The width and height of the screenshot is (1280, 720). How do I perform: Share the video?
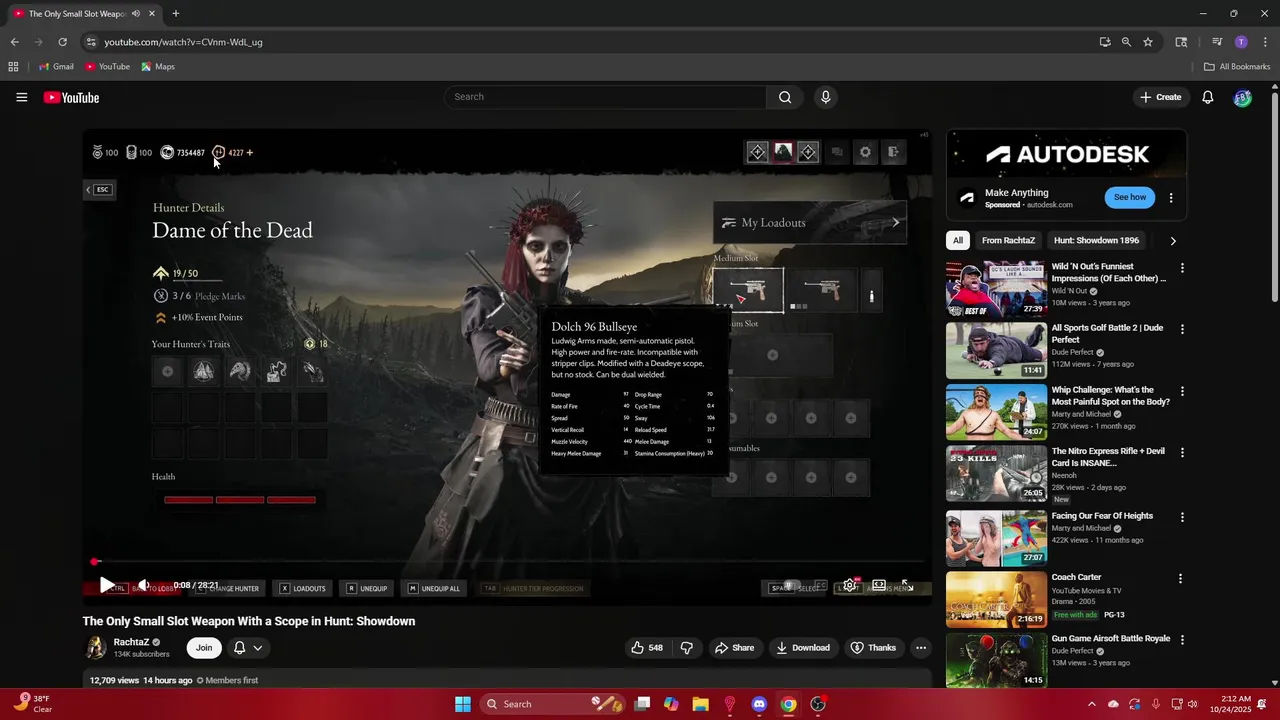[x=734, y=648]
